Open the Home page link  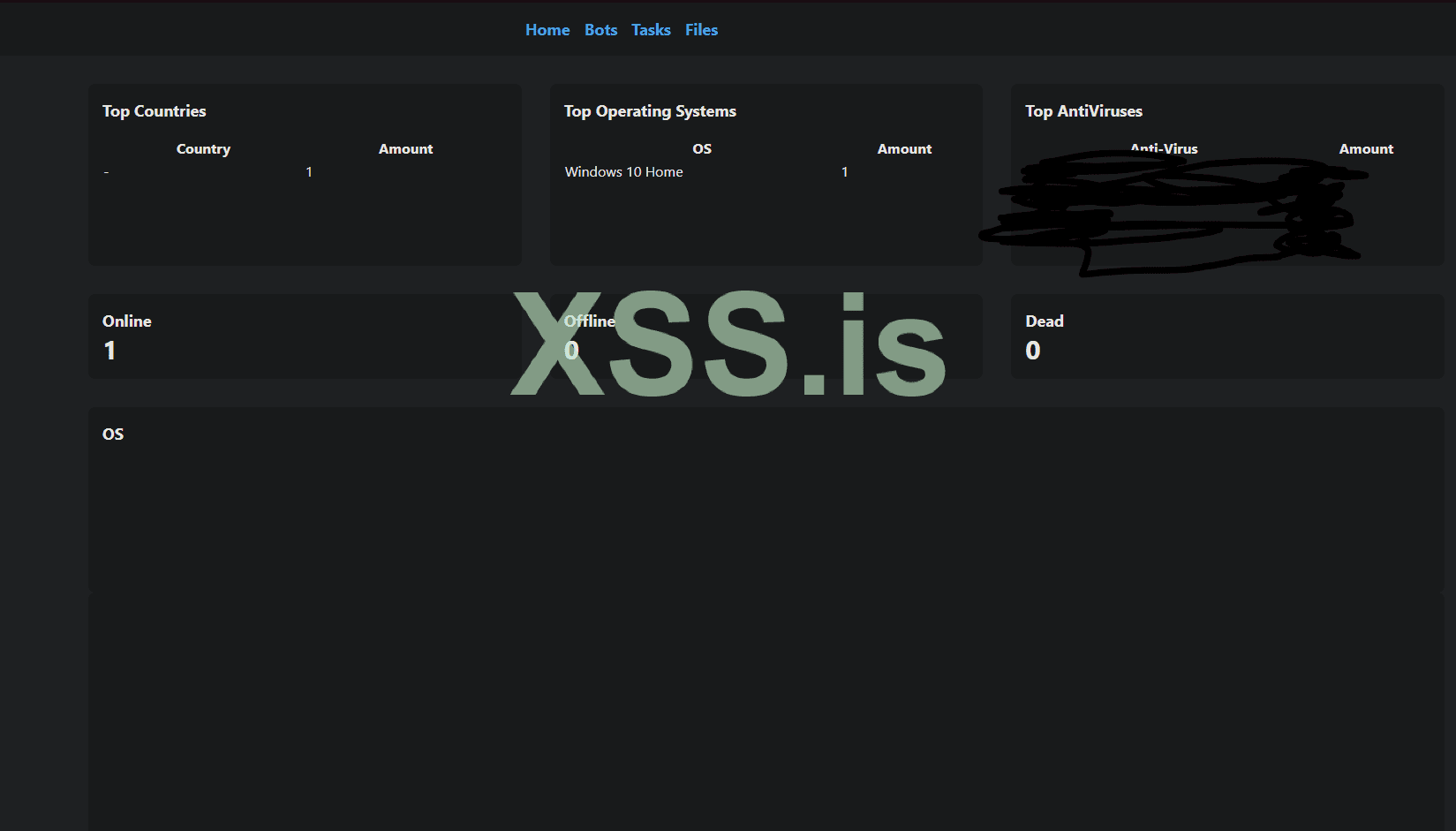tap(547, 30)
